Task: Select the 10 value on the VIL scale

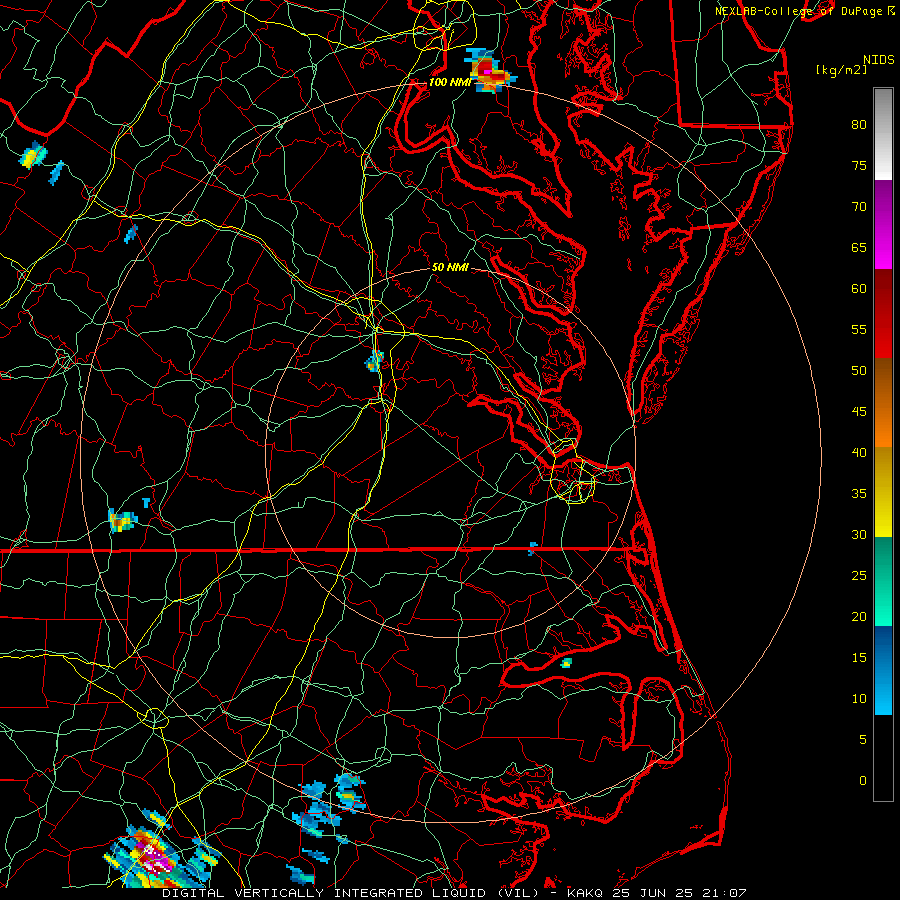Action: point(859,699)
